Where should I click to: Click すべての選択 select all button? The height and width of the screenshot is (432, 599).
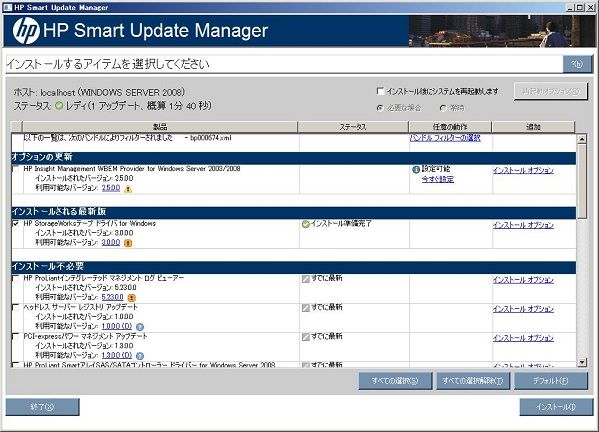(x=395, y=381)
